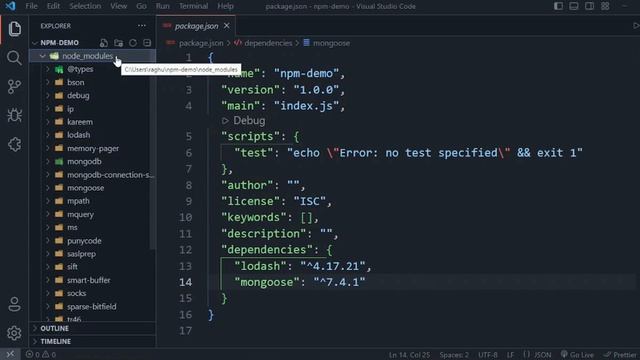
Task: Click the Run icon at editor top right
Action: 636,26
